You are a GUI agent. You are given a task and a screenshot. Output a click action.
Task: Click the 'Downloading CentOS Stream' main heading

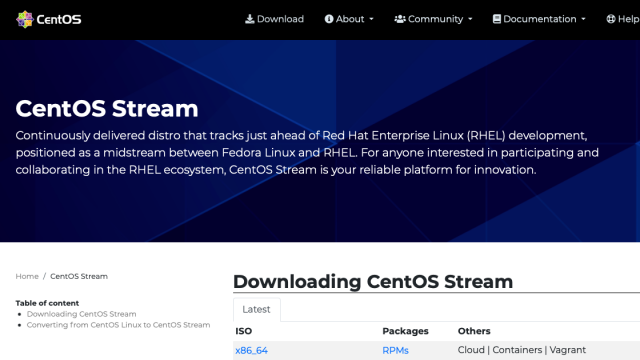373,282
